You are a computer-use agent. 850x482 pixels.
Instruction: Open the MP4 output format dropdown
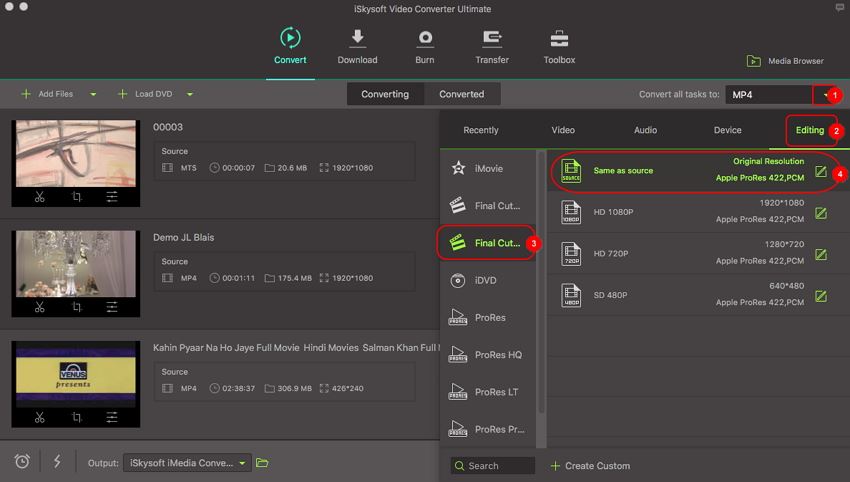[825, 94]
